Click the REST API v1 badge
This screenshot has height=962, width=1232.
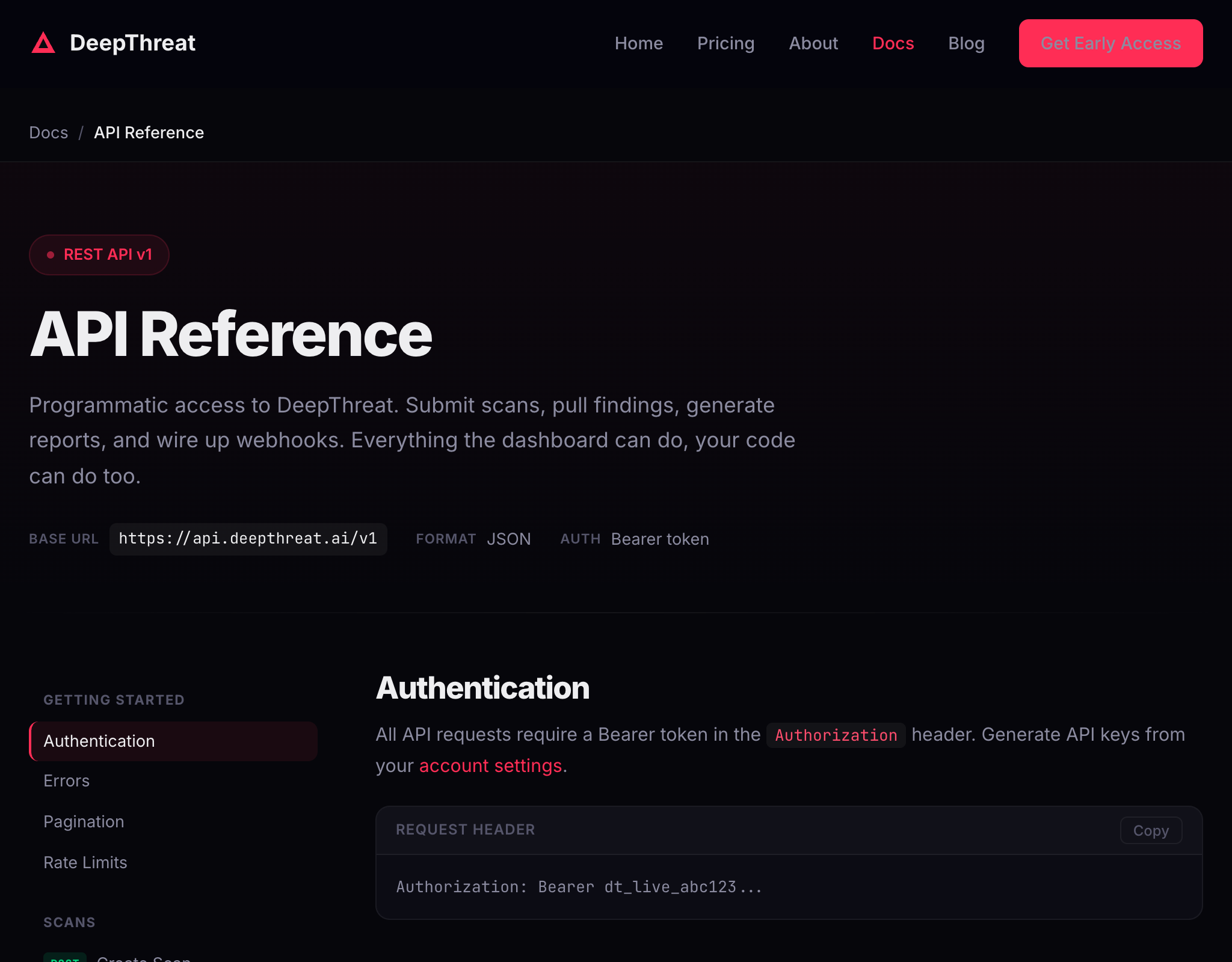pyautogui.click(x=99, y=255)
